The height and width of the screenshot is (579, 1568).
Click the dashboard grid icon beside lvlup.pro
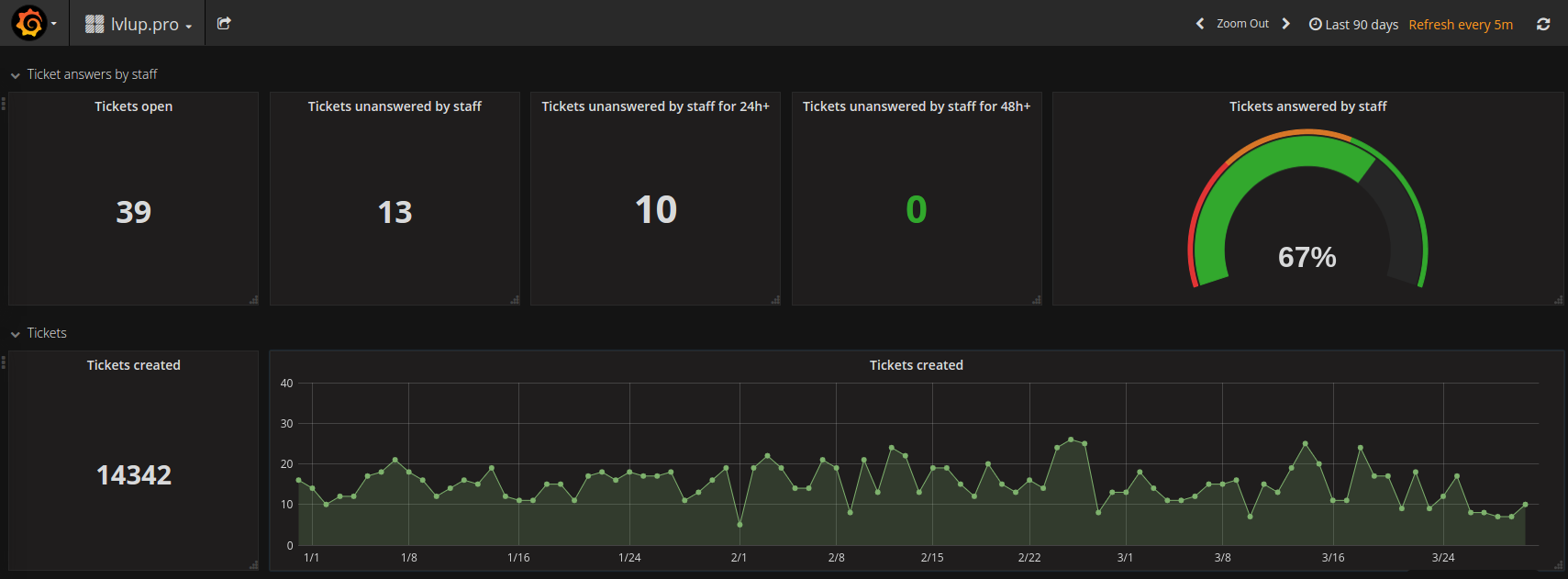tap(95, 25)
